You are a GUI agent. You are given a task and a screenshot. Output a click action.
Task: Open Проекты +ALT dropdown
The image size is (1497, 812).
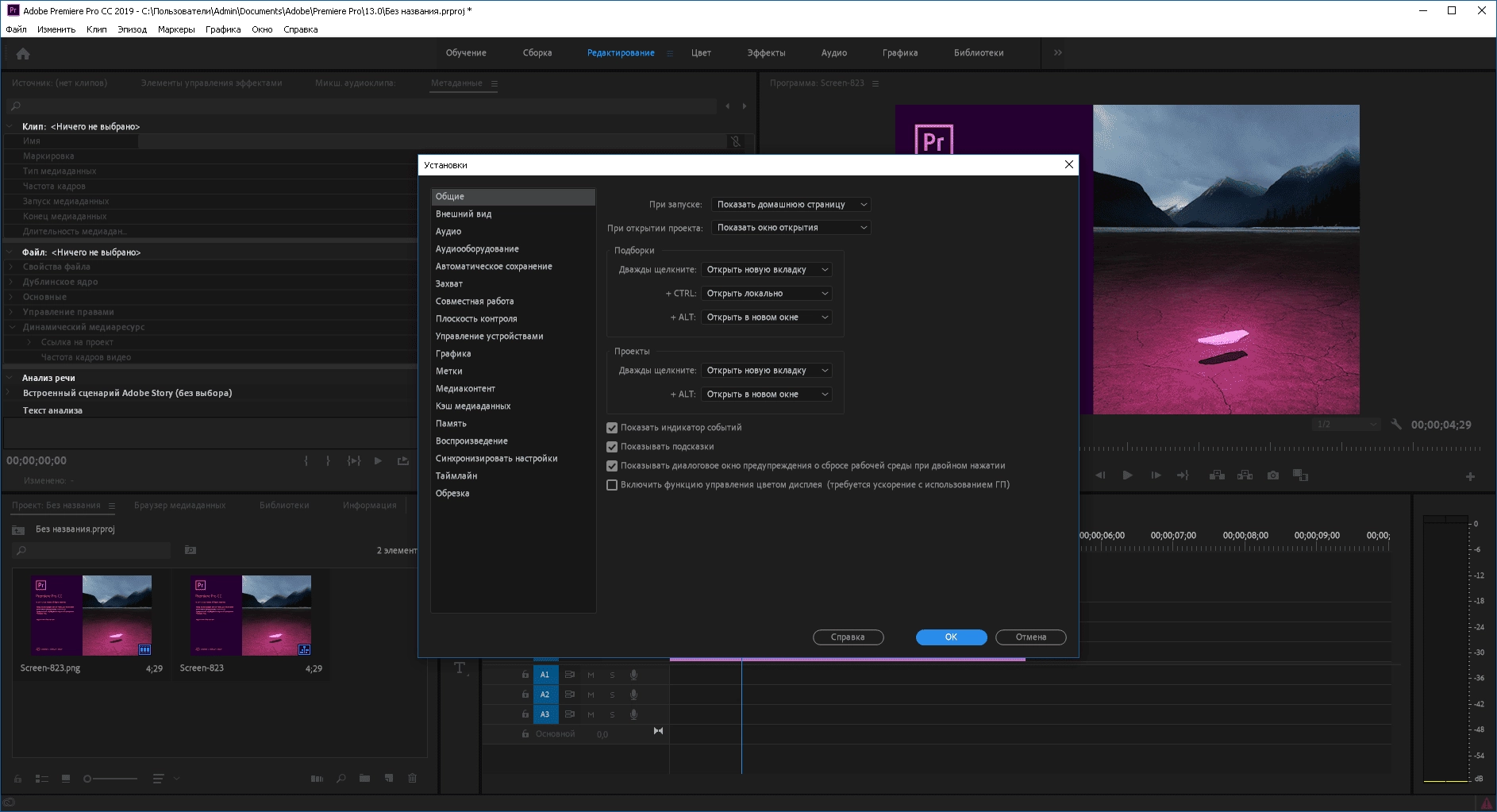coord(767,394)
